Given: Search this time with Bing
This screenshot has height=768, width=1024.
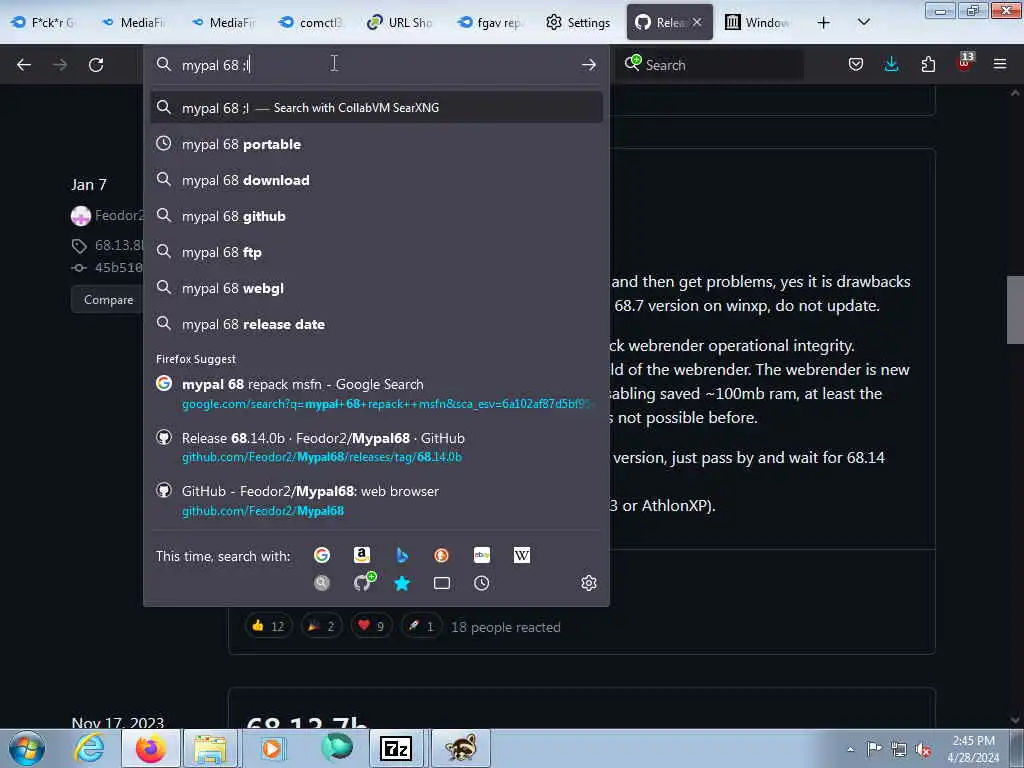Looking at the screenshot, I should pyautogui.click(x=402, y=555).
